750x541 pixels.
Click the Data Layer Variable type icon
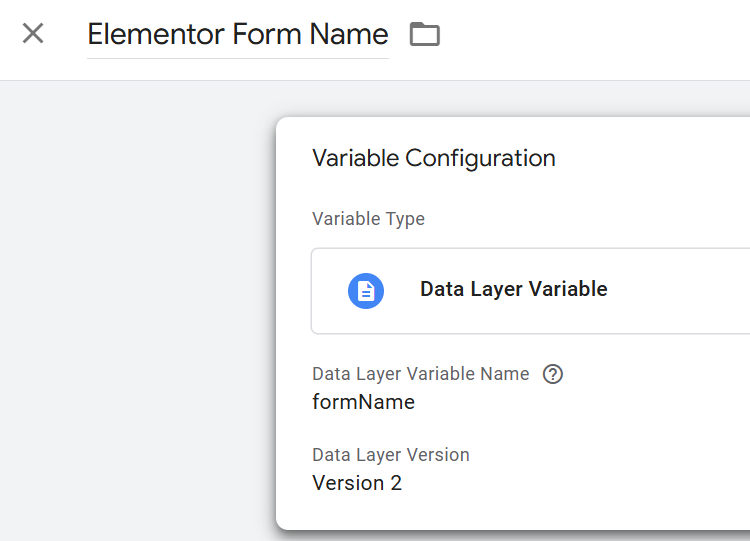366,291
